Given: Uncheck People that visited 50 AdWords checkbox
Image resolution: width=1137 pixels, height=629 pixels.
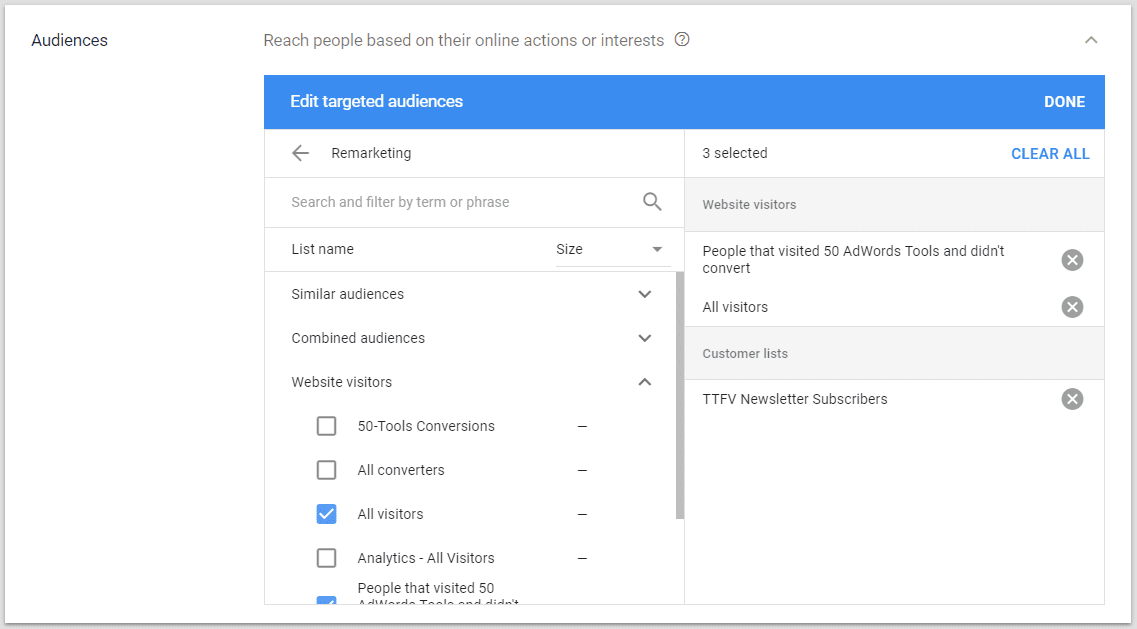Looking at the screenshot, I should 326,600.
